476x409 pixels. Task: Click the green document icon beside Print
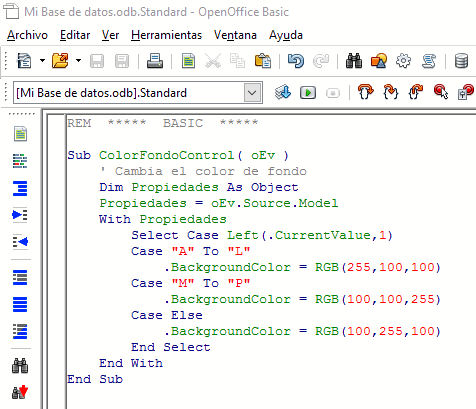click(188, 61)
